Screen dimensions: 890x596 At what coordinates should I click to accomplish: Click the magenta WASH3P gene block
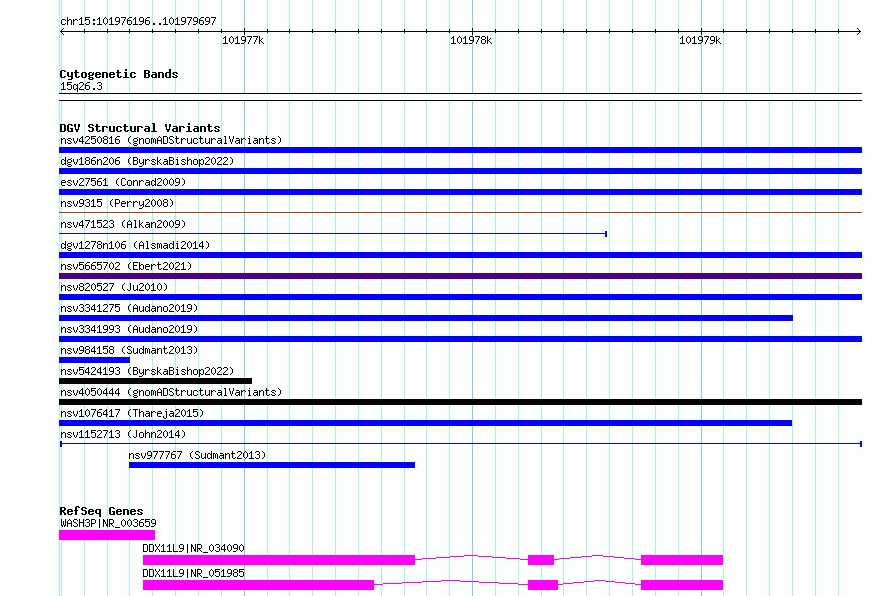107,535
